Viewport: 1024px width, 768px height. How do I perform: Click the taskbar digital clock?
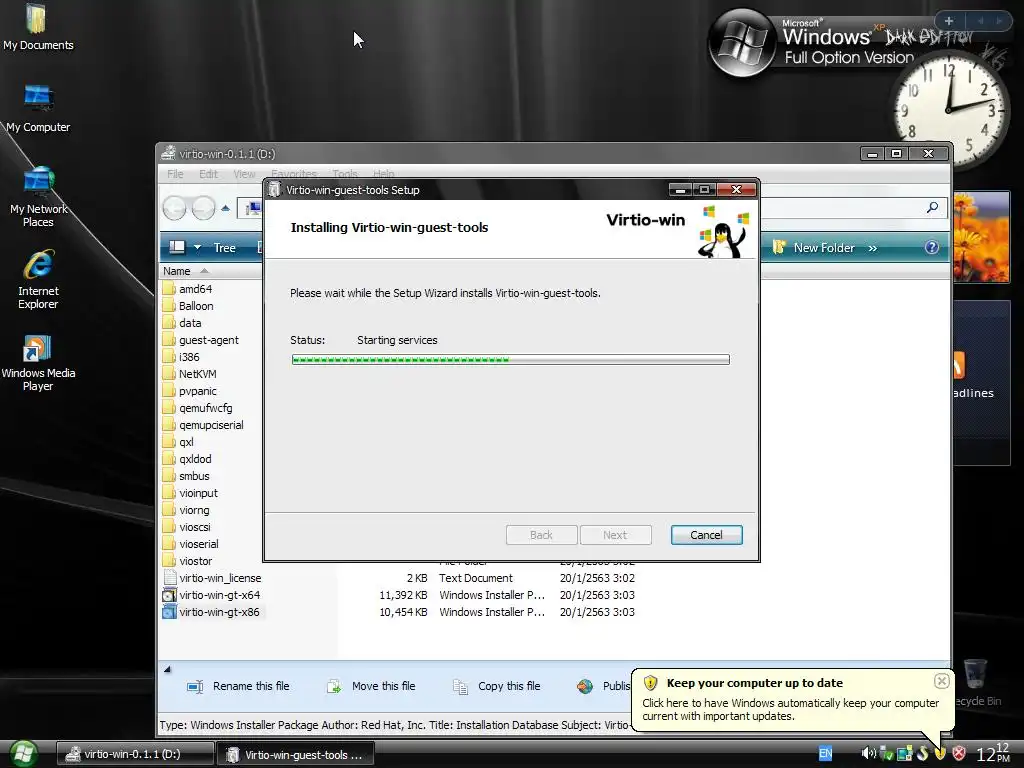click(993, 754)
